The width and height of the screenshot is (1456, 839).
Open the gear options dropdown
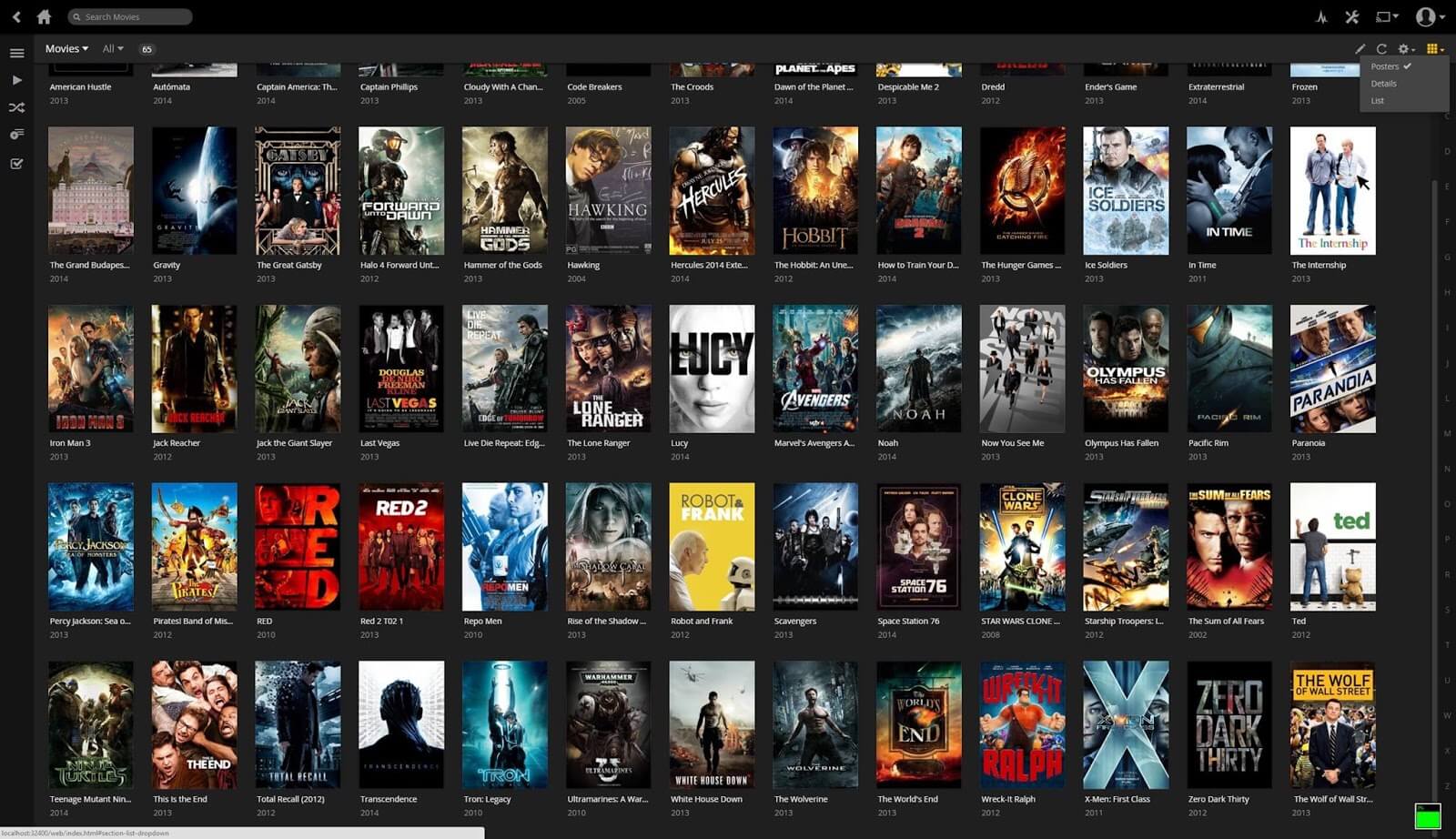(1406, 49)
